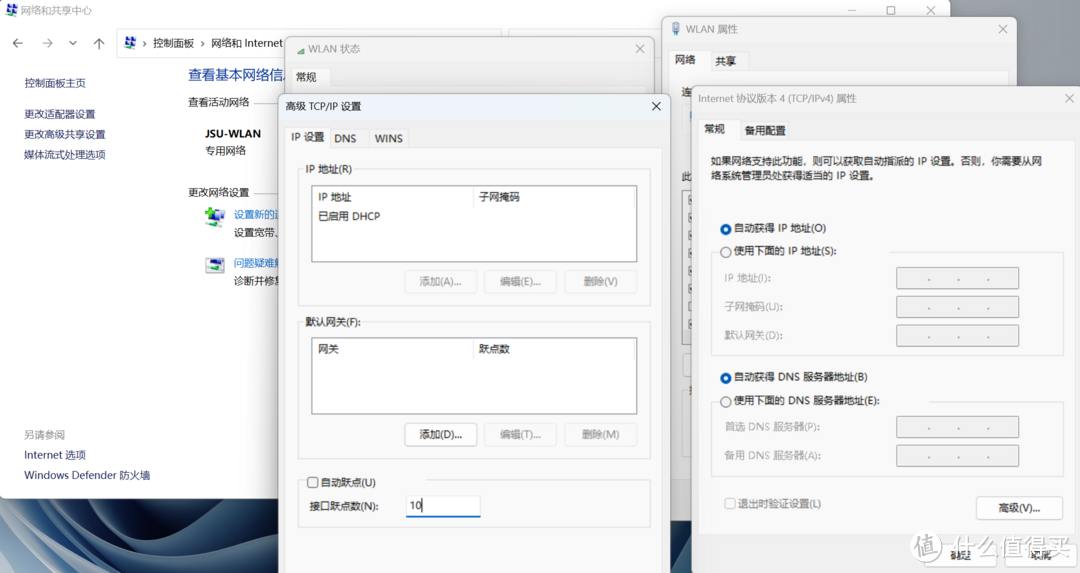Viewport: 1080px width, 573px height.
Task: Open Internet 选项 link
Action: [55, 455]
